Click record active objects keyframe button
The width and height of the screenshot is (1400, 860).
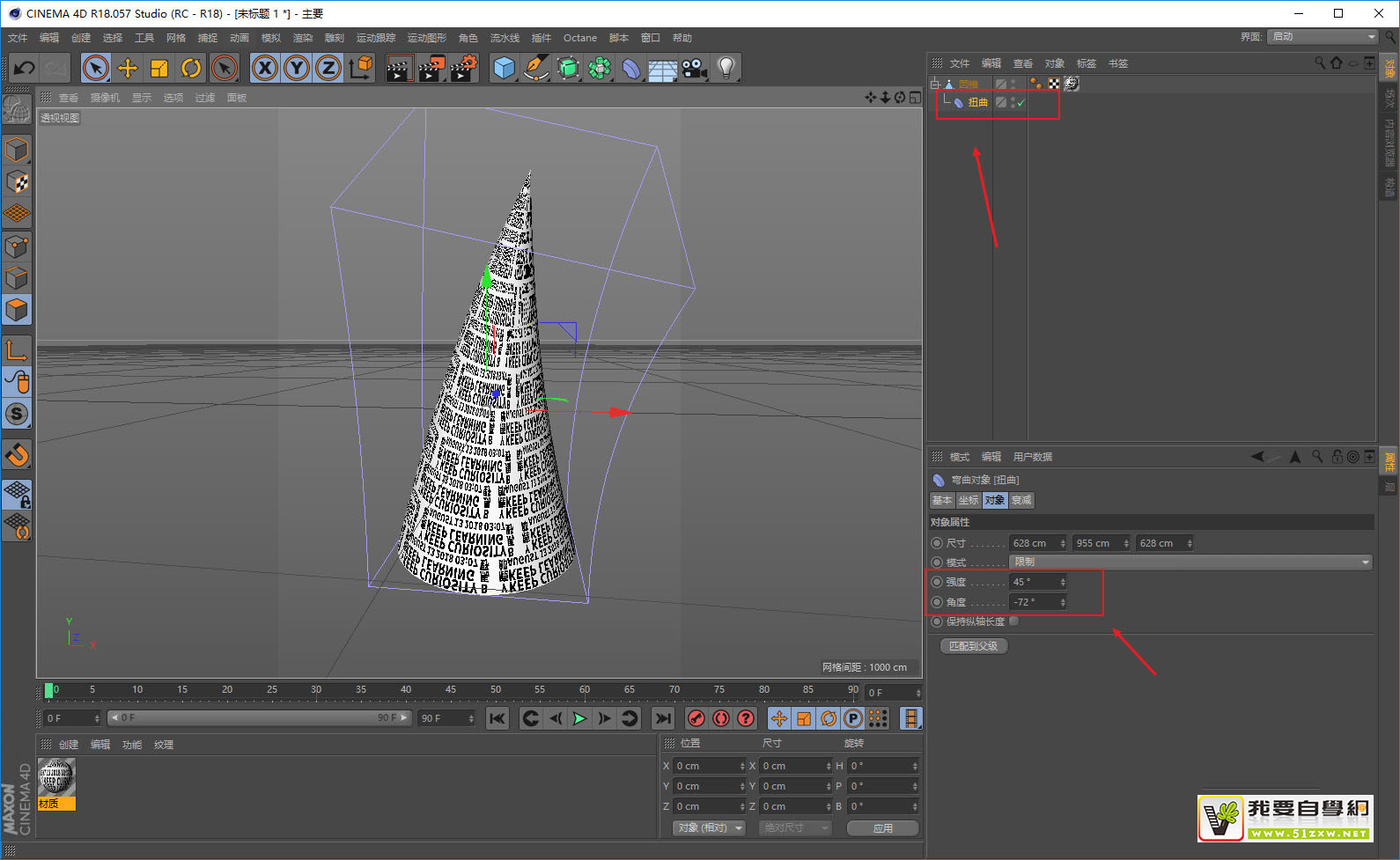[696, 718]
